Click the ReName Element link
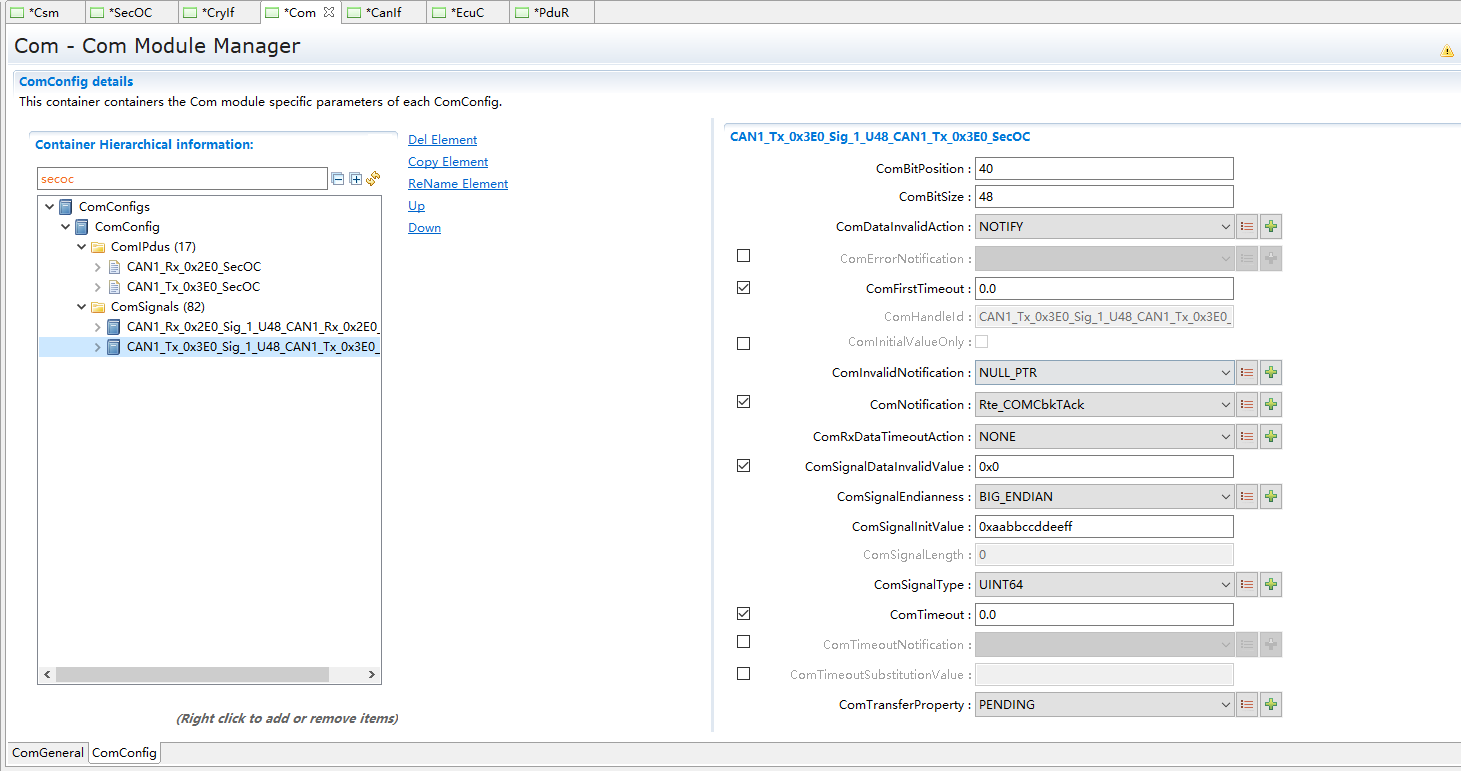This screenshot has height=771, width=1461. pyautogui.click(x=458, y=184)
